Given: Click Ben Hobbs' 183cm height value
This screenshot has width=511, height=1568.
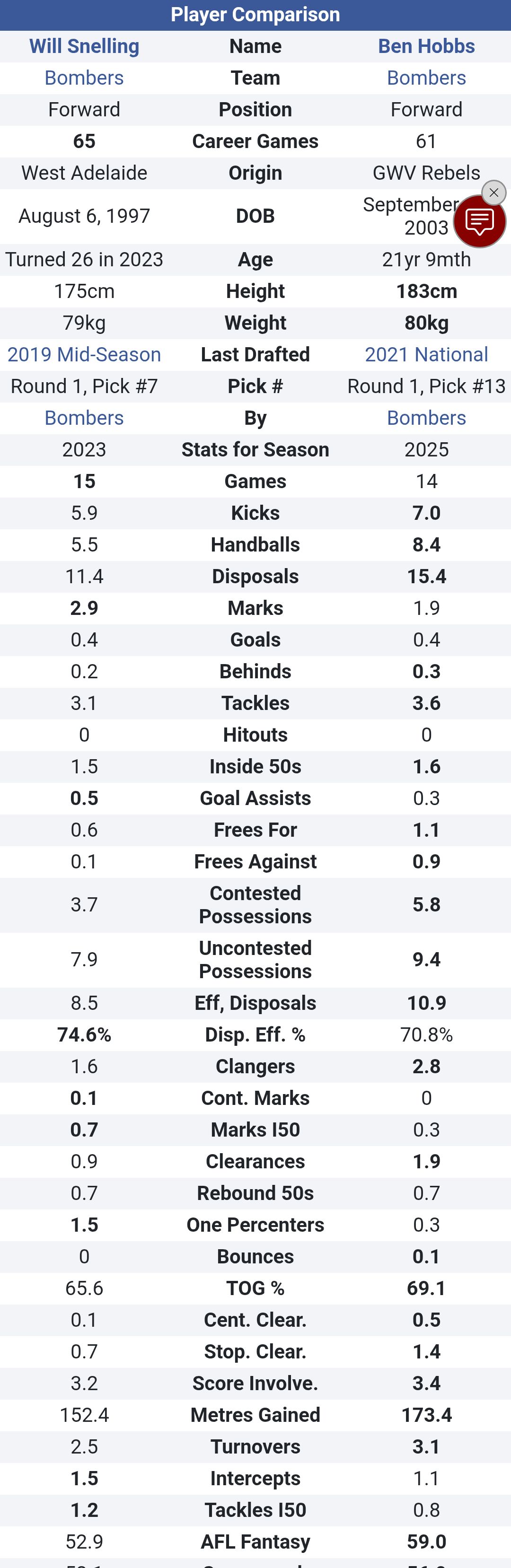Looking at the screenshot, I should coord(426,291).
